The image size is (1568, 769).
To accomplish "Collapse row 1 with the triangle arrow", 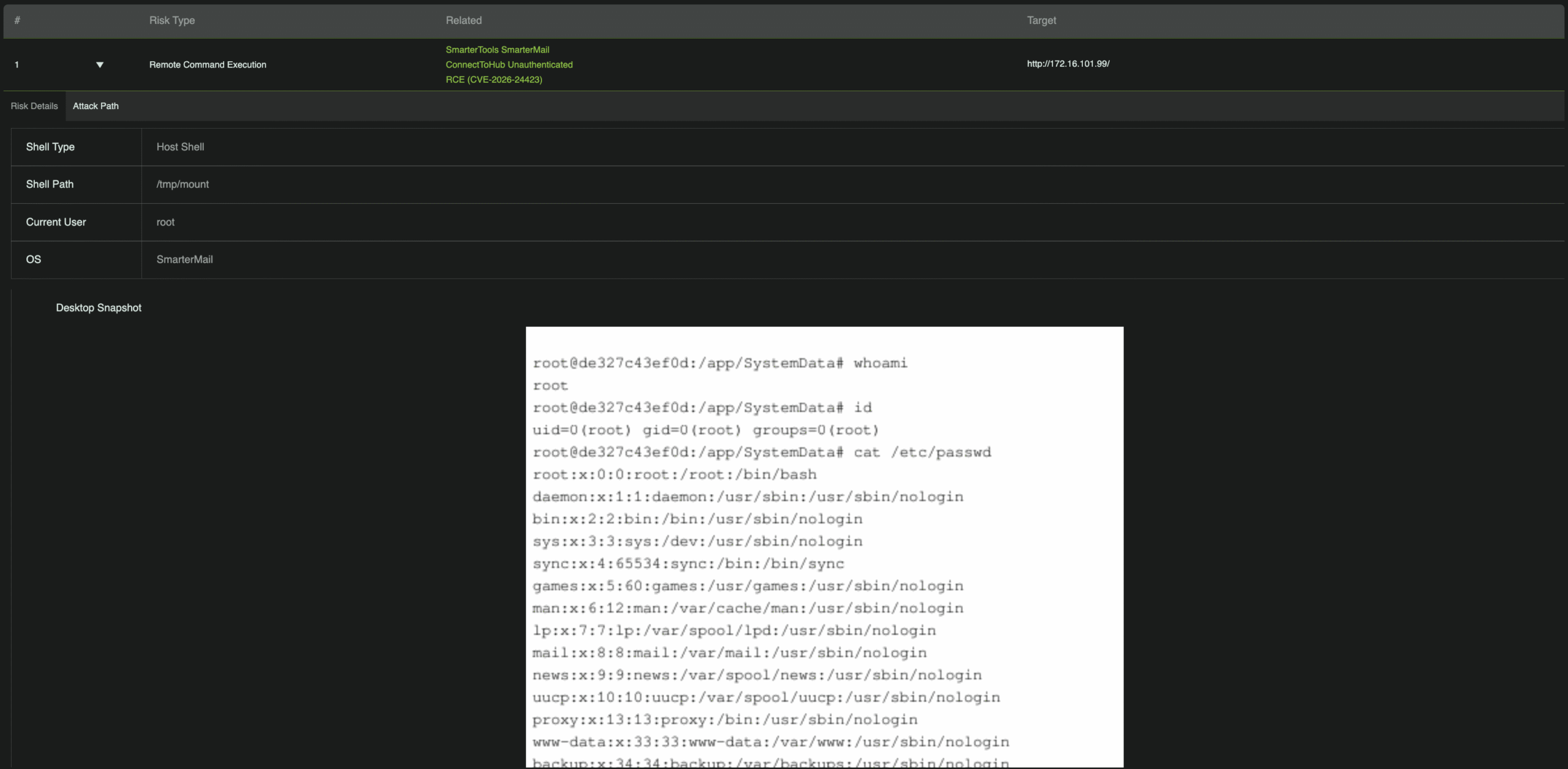I will click(x=100, y=65).
